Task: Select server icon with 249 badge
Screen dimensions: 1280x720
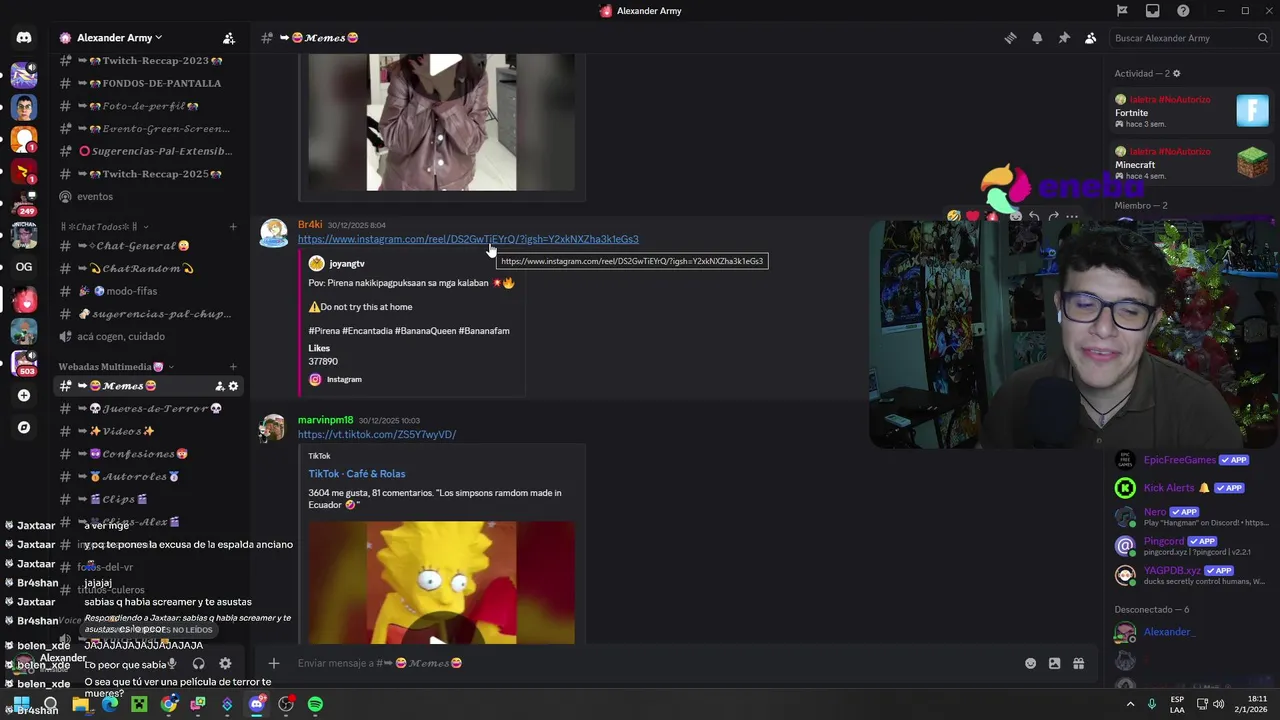Action: tap(24, 204)
